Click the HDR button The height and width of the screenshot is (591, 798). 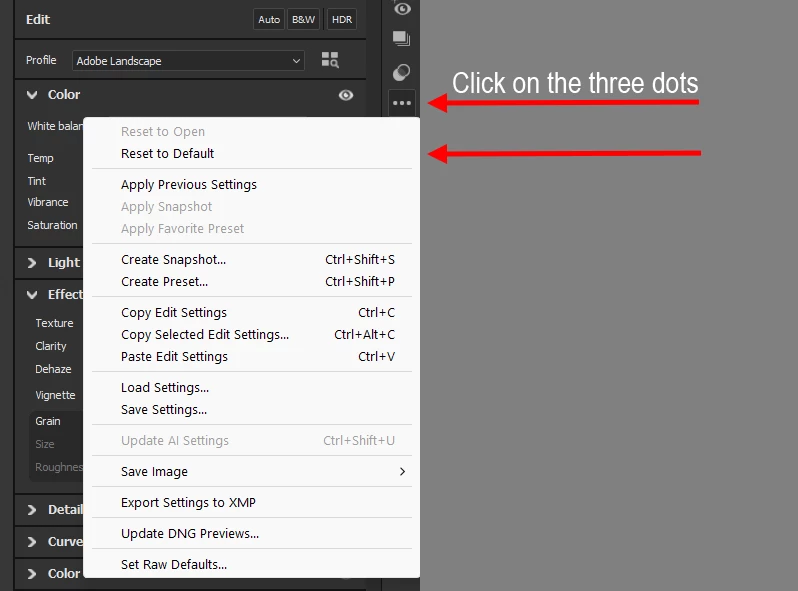(x=341, y=20)
